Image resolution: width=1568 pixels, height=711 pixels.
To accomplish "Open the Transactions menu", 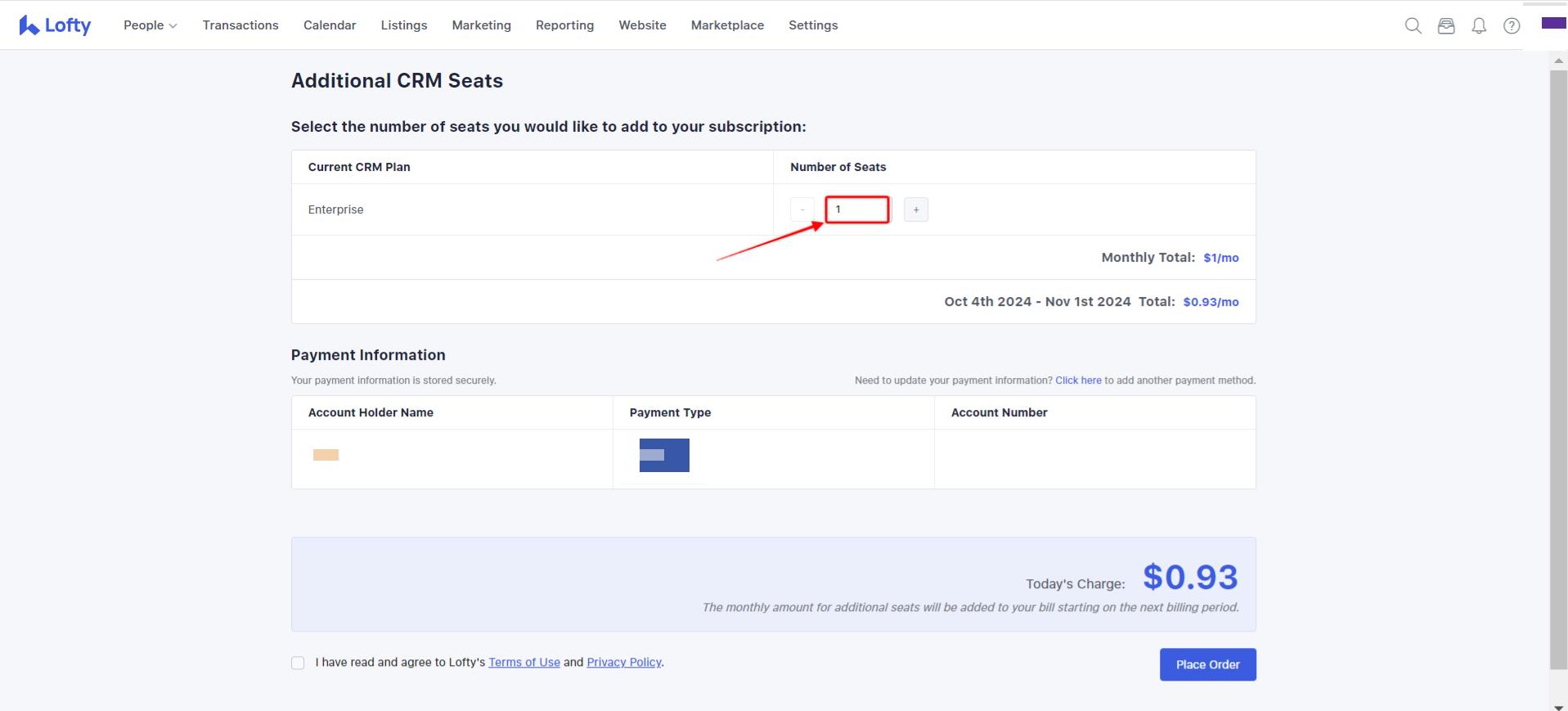I will [240, 25].
